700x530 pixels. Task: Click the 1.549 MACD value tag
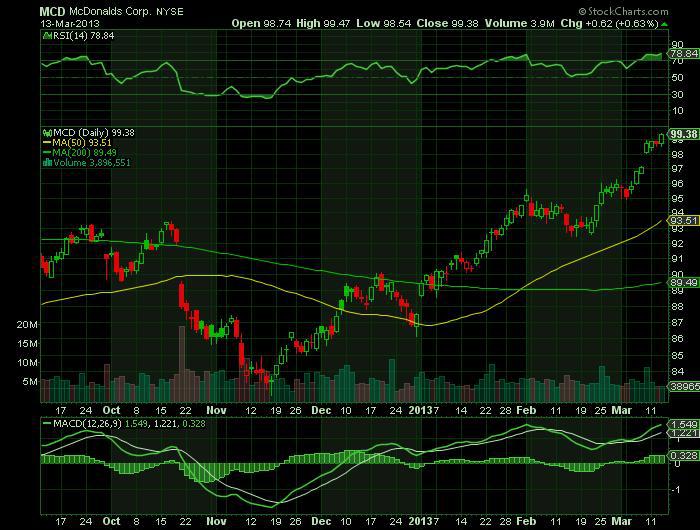pyautogui.click(x=683, y=424)
